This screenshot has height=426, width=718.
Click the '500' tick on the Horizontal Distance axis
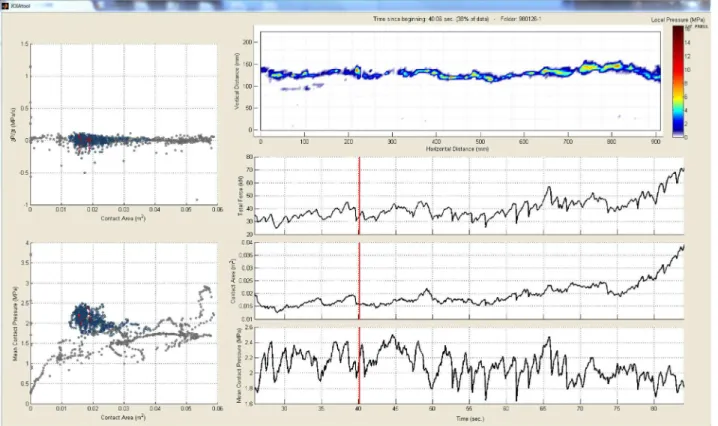480,142
